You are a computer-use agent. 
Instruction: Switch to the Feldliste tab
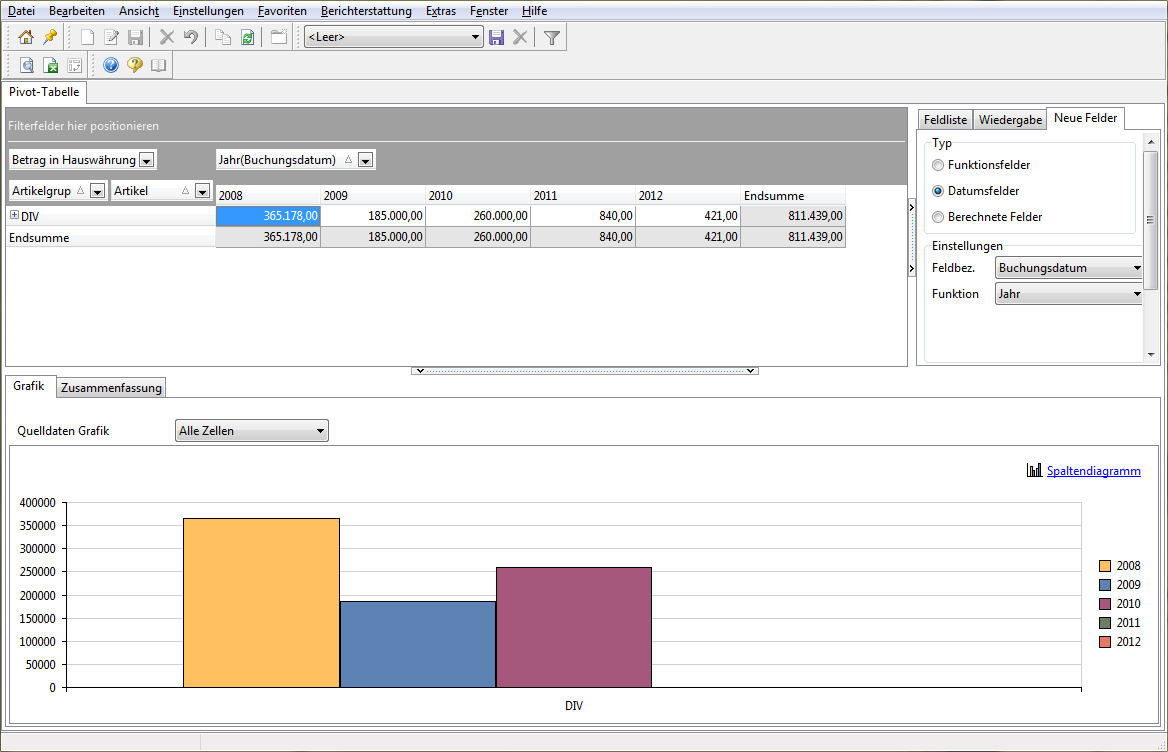coord(945,120)
